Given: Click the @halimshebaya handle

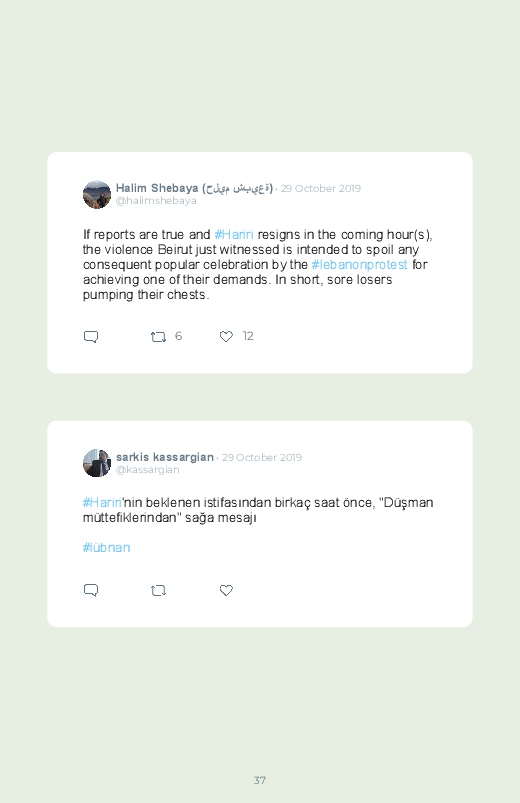Looking at the screenshot, I should [156, 201].
